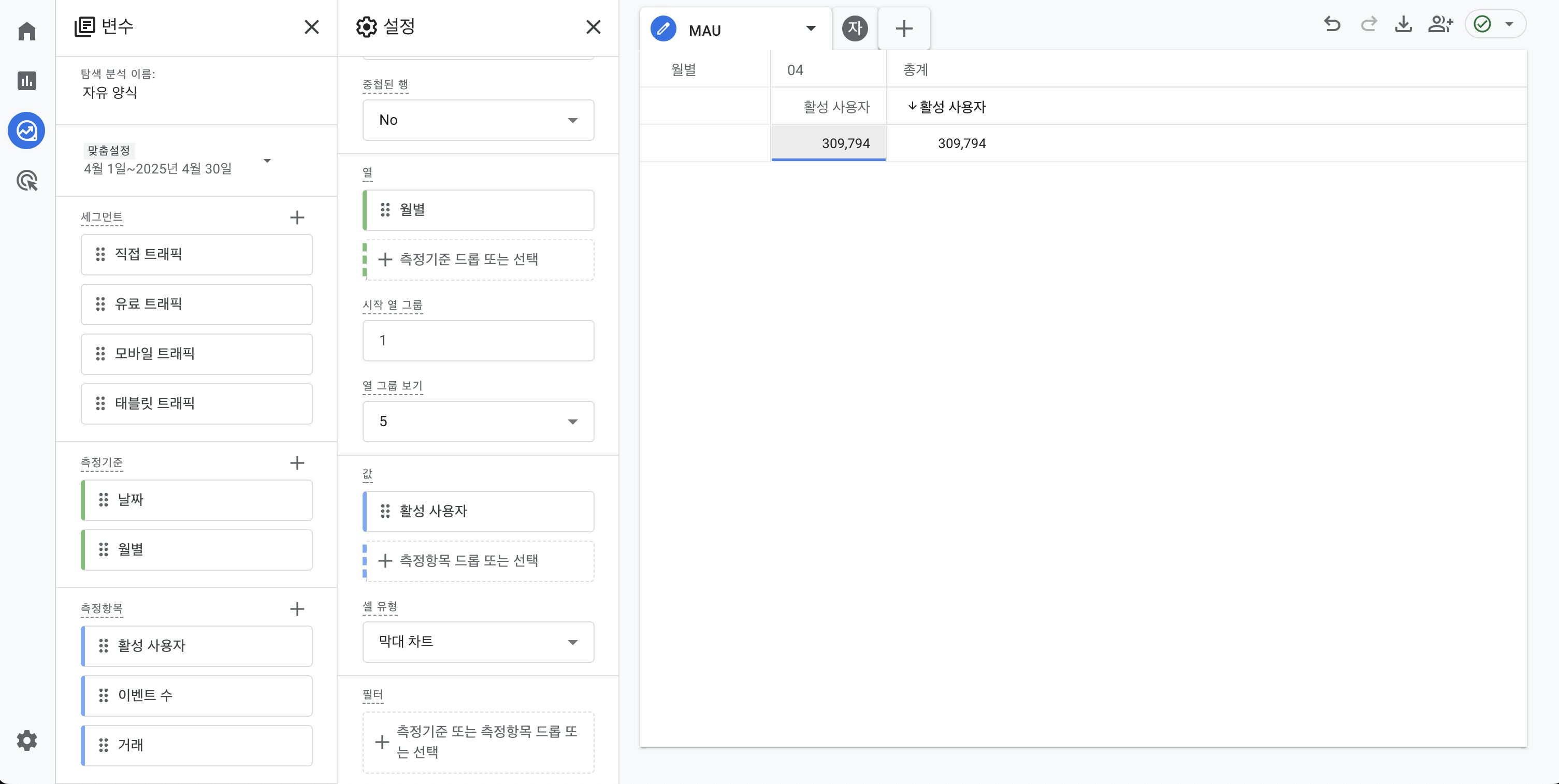Click the 활성 사용자 metric in 변수 panel

tap(197, 646)
